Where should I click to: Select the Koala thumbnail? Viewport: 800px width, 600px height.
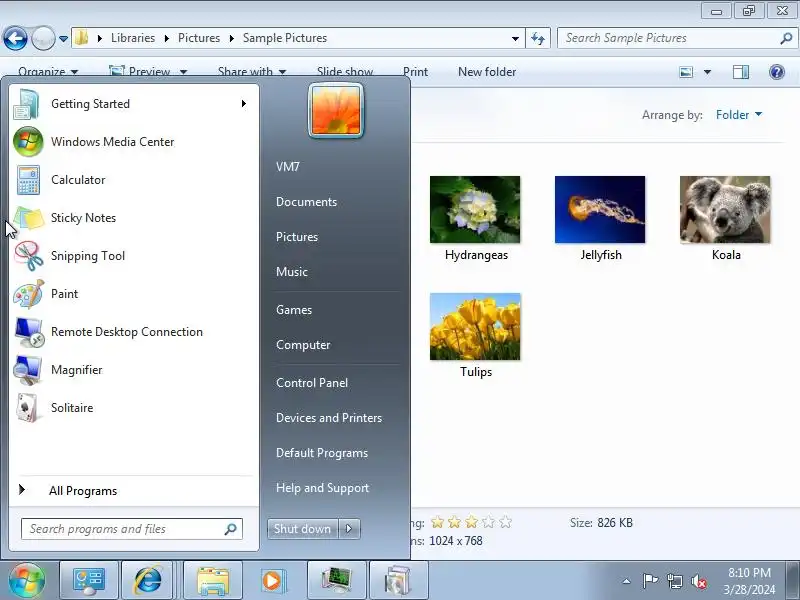click(725, 210)
